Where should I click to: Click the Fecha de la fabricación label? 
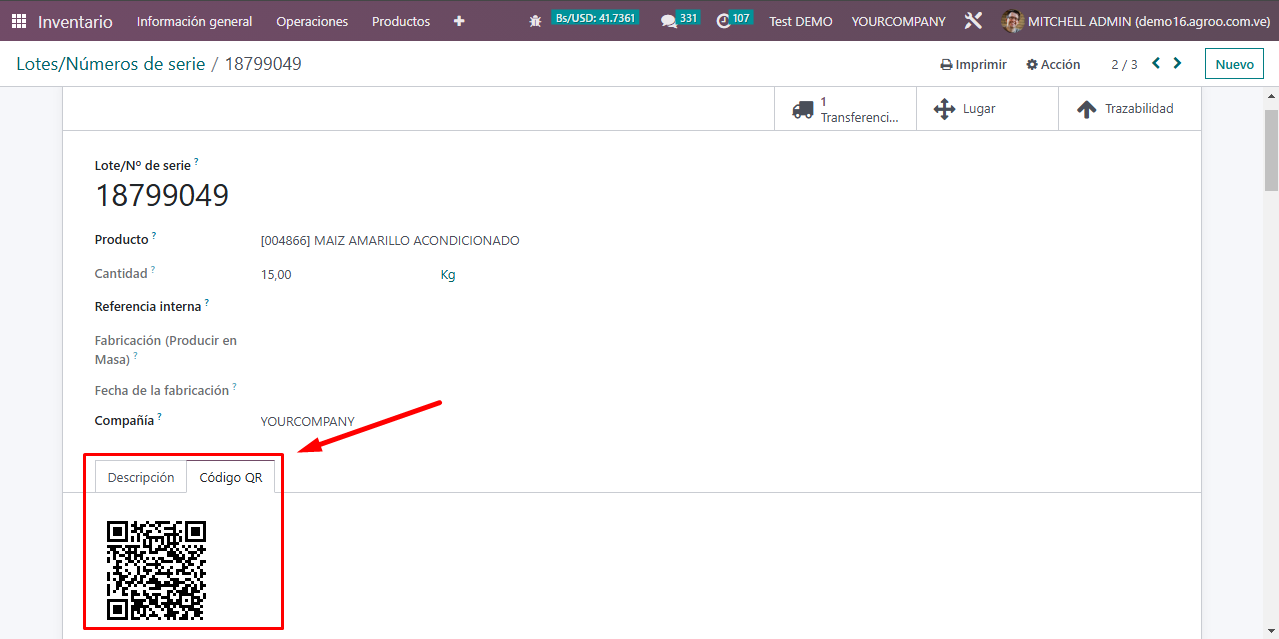(162, 391)
